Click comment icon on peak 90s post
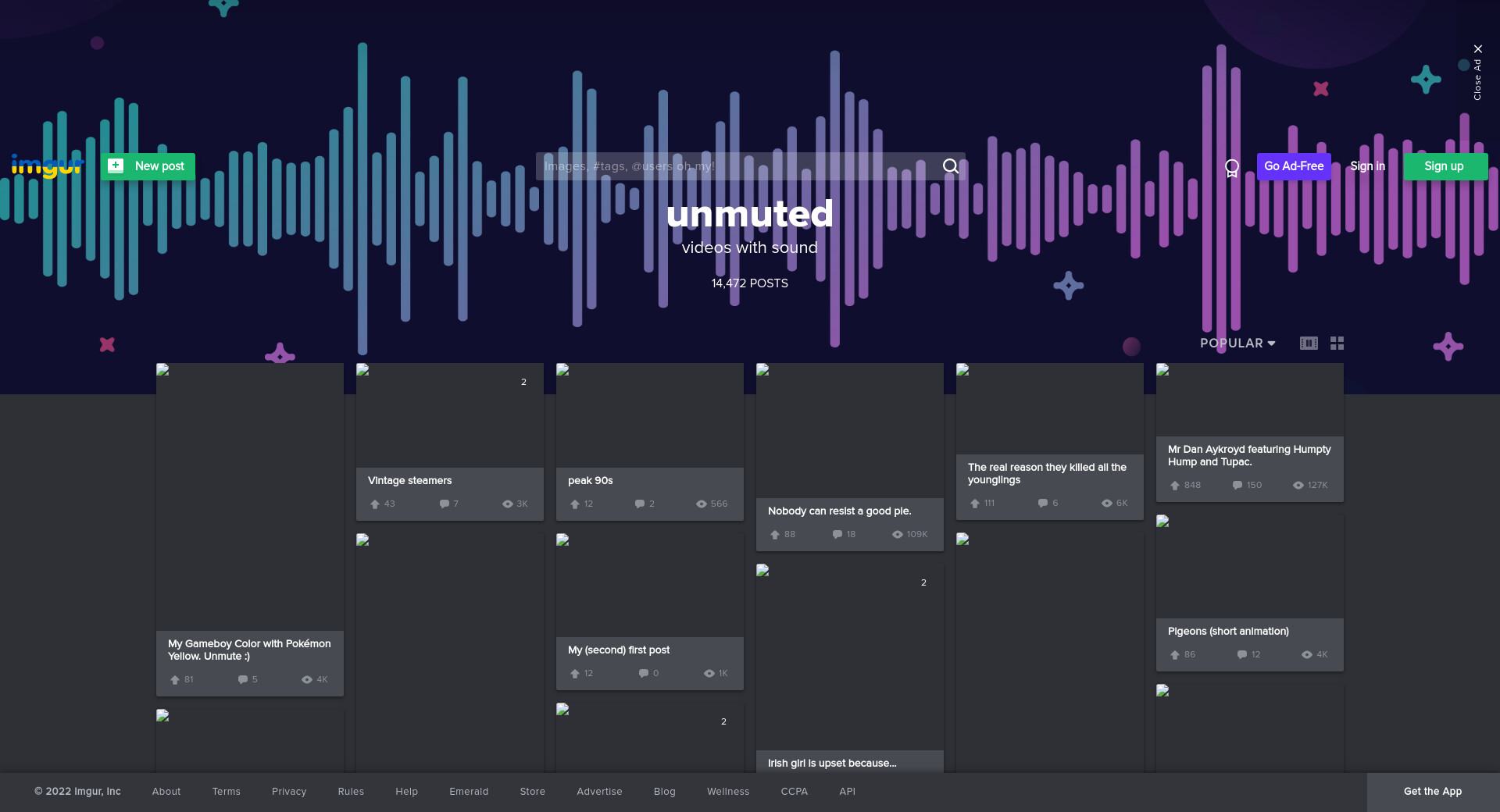Screen dimensions: 1500x812 [640, 504]
